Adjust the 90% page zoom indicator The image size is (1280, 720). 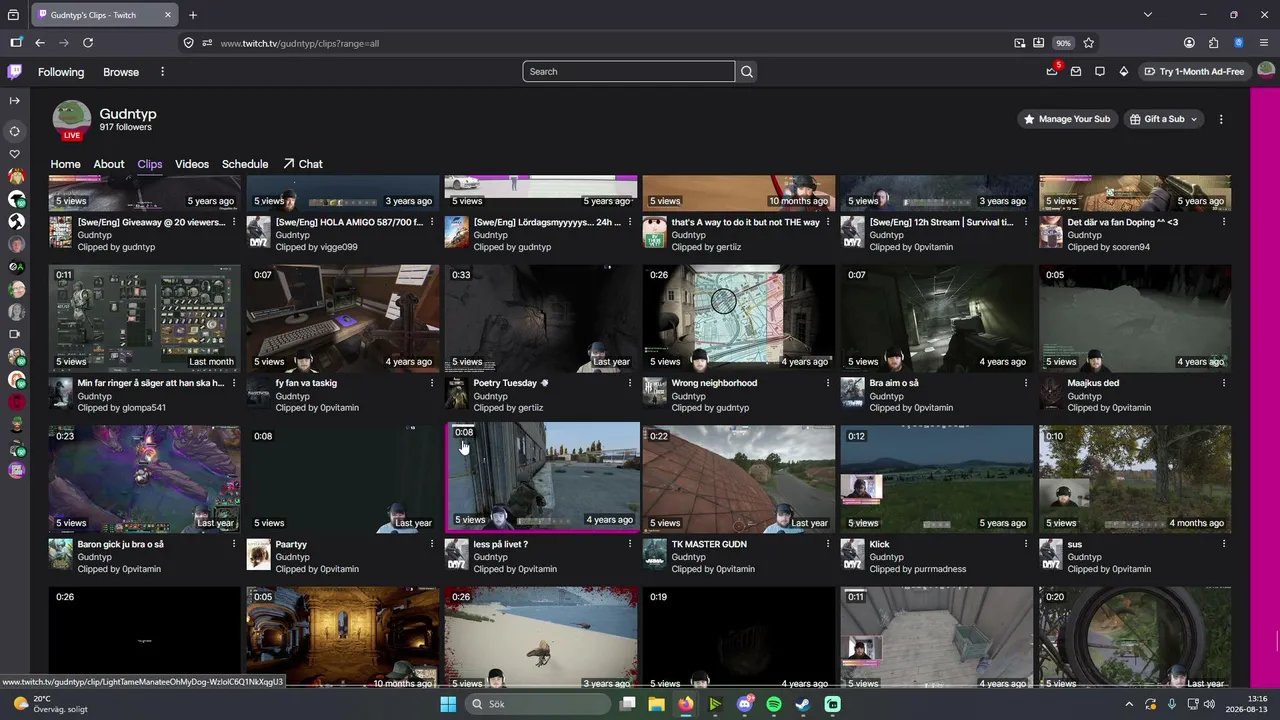(1063, 43)
